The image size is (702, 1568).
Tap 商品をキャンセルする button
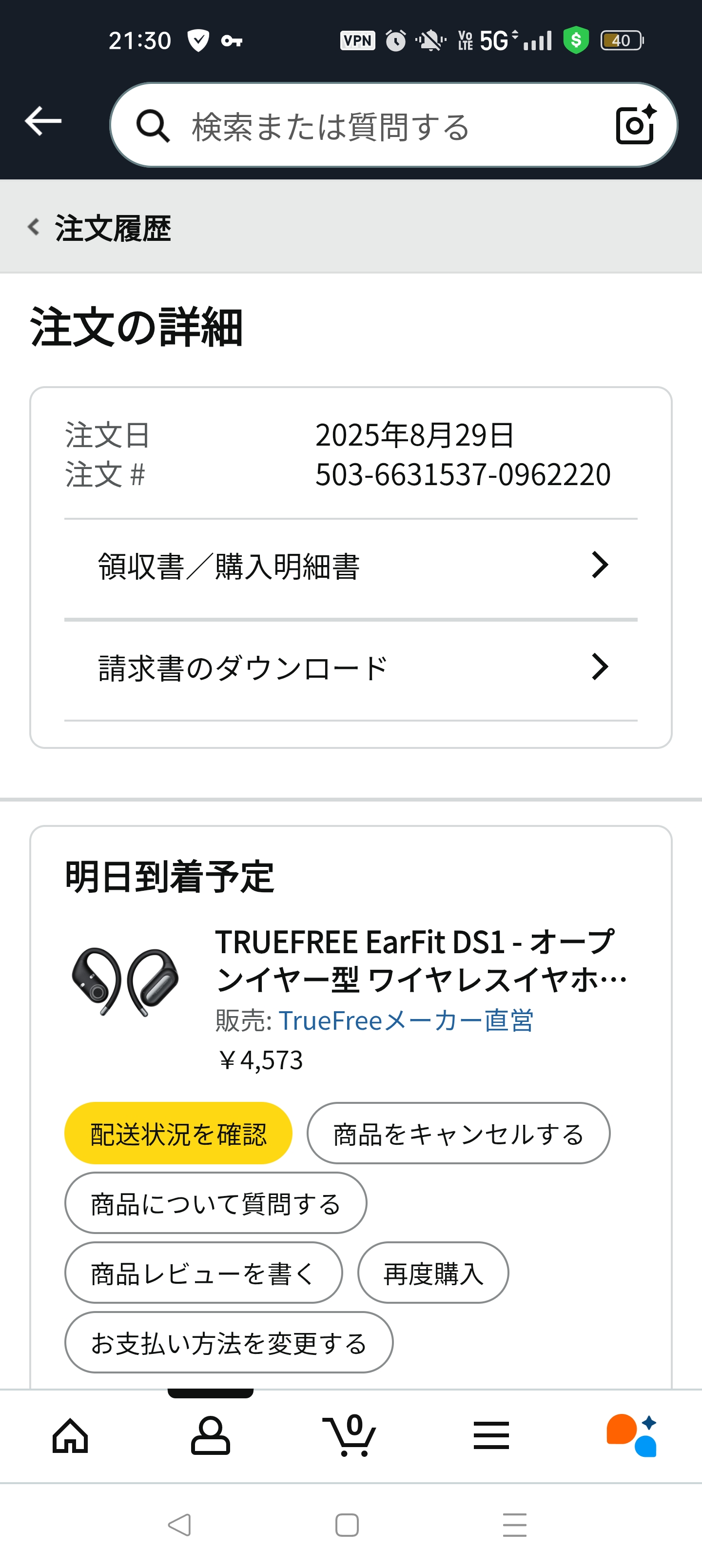tap(458, 1134)
